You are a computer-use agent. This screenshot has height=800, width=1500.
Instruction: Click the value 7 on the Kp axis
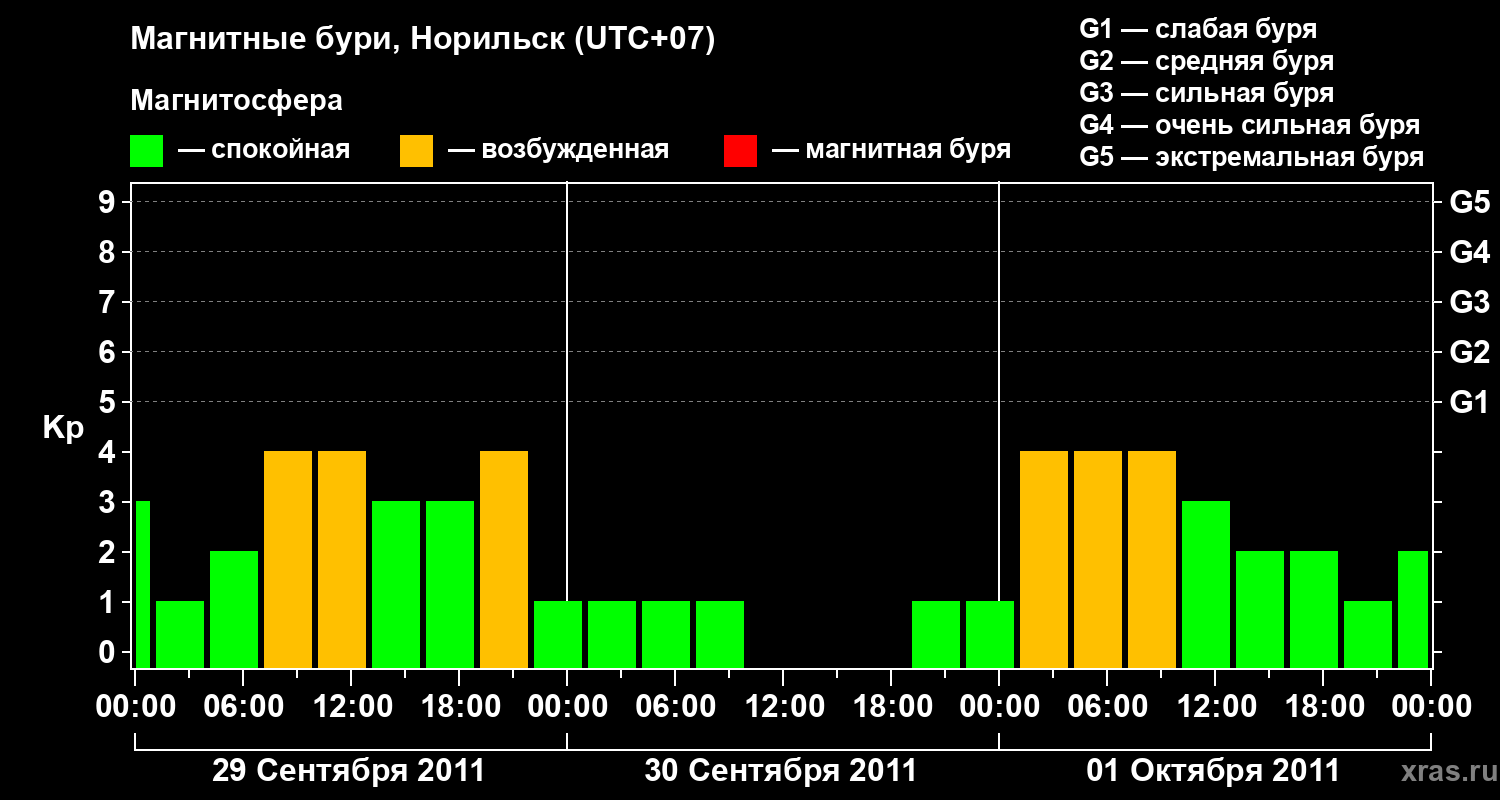(x=109, y=302)
